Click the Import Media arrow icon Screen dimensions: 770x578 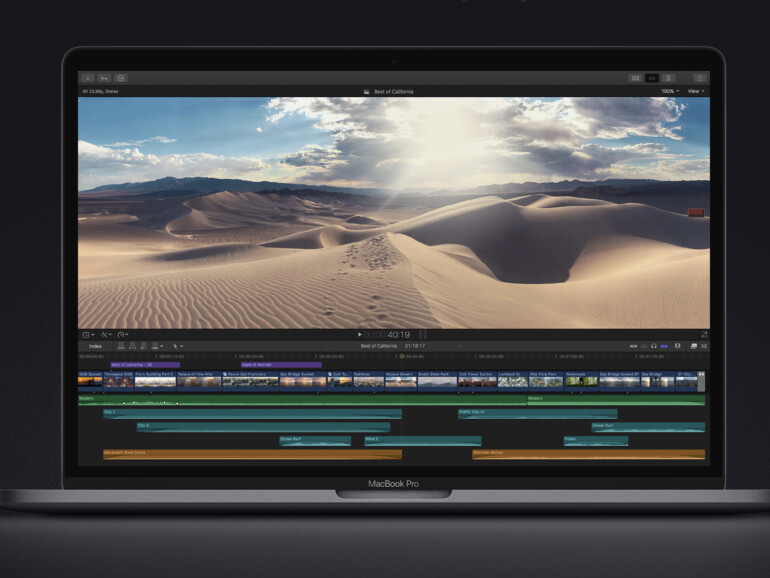tap(87, 78)
